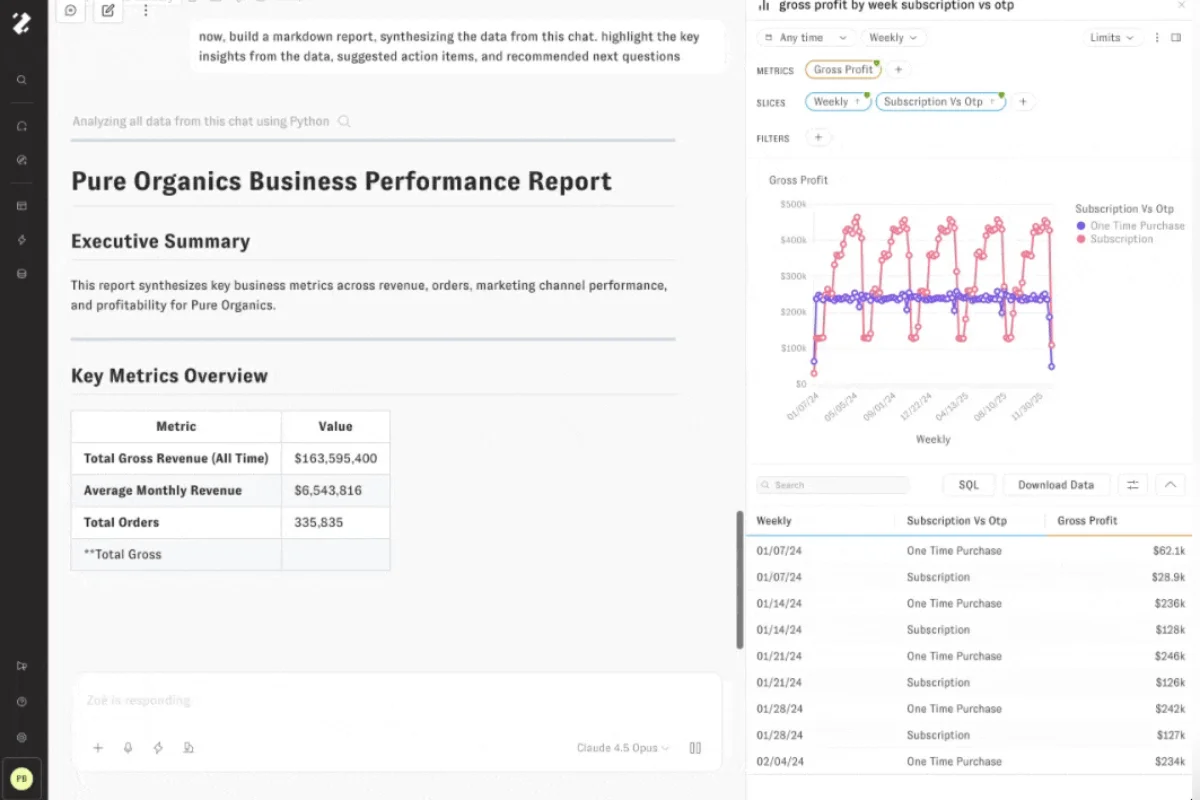Select the Gross Profit metric chip
Screen dimensions: 1200x800
(x=843, y=69)
